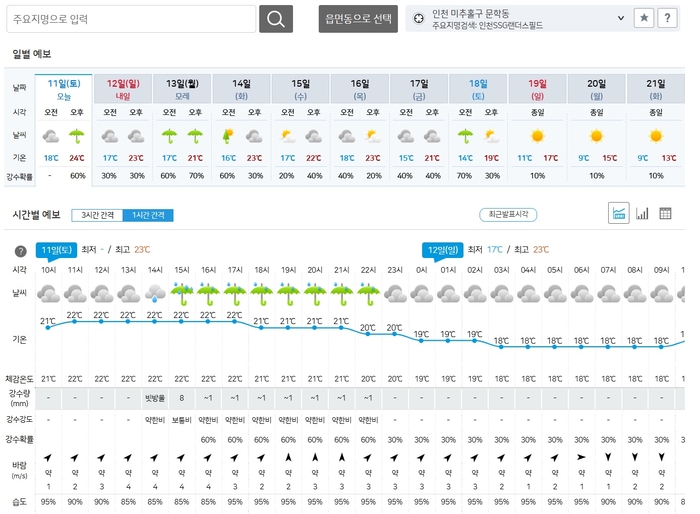Screen dimensions: 700x514
Task: Select the 13일(월) 모레 daily forecast tab
Action: click(181, 89)
